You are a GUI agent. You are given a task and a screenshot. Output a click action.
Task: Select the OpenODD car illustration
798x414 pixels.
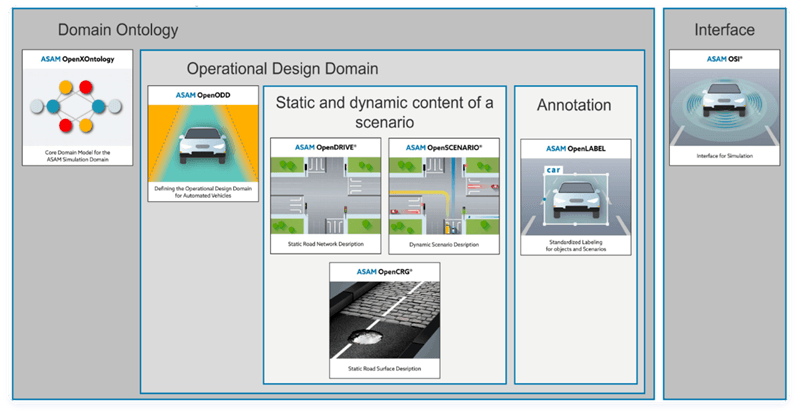pyautogui.click(x=203, y=144)
